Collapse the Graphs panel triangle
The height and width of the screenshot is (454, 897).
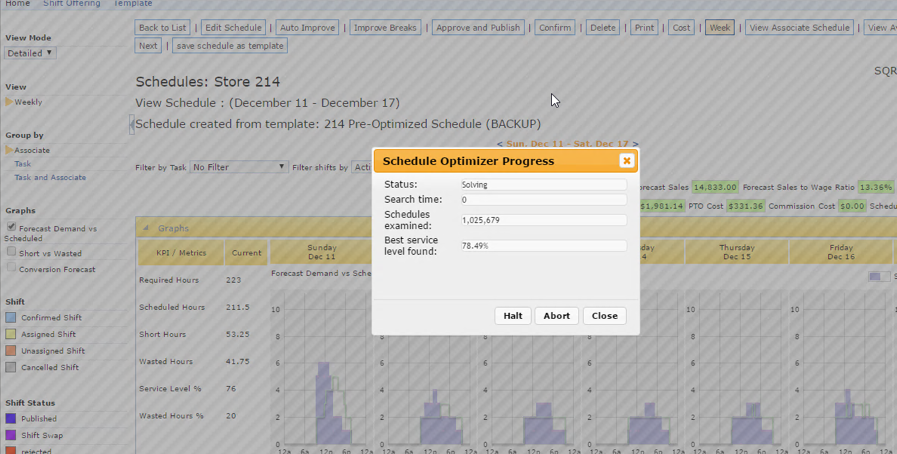click(146, 228)
